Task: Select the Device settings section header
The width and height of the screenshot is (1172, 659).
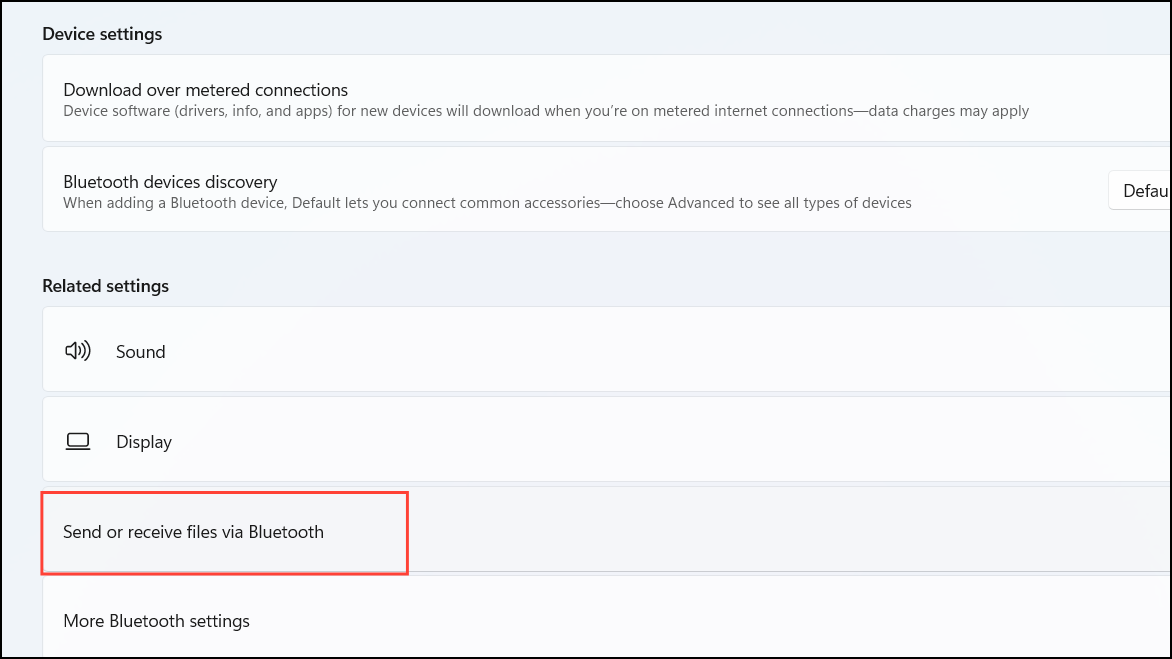Action: pyautogui.click(x=102, y=33)
